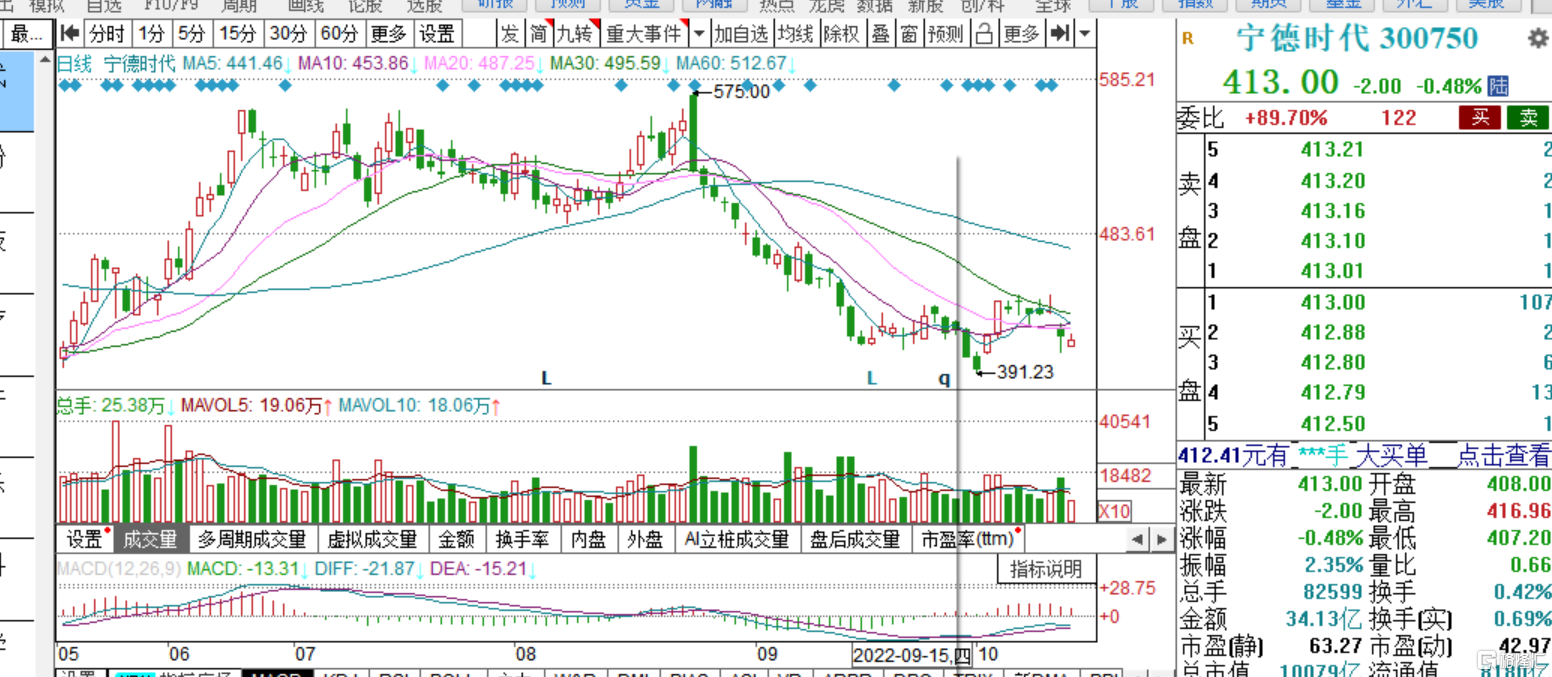Screen dimensions: 1552x677
Task: Click 点击查看 link
Action: click(x=1503, y=455)
